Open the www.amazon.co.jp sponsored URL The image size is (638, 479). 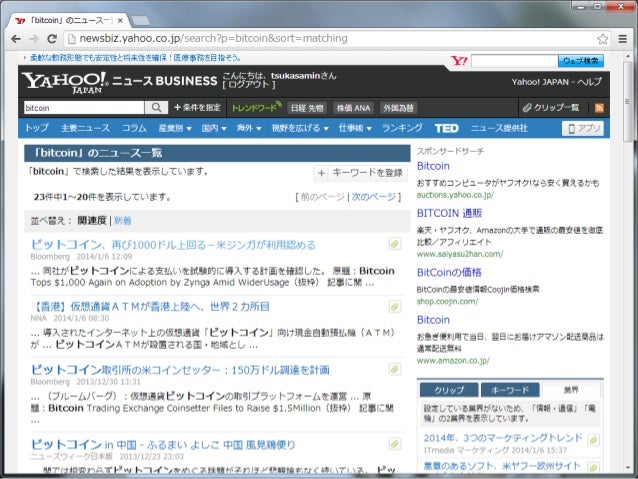point(453,361)
